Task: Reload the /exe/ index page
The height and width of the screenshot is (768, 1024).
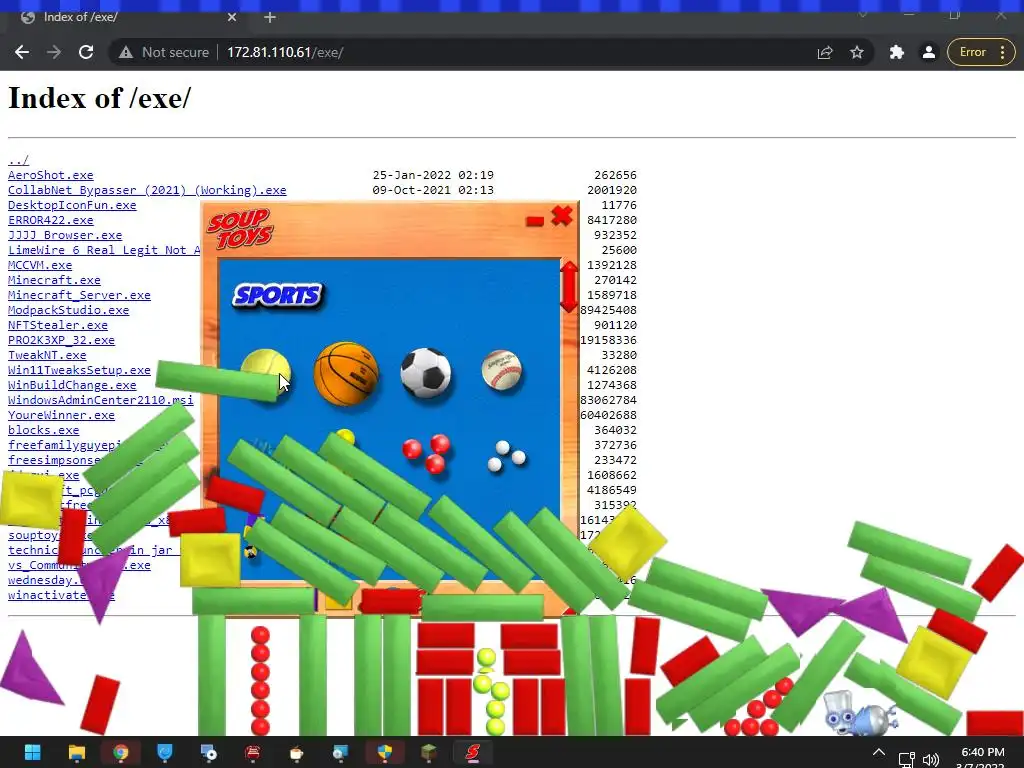Action: pyautogui.click(x=86, y=52)
